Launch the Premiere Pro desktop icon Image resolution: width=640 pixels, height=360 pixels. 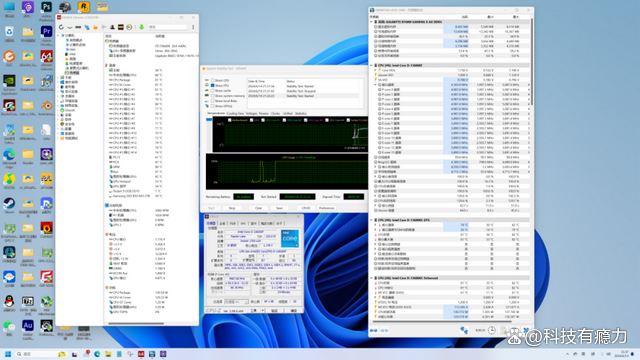[46, 31]
